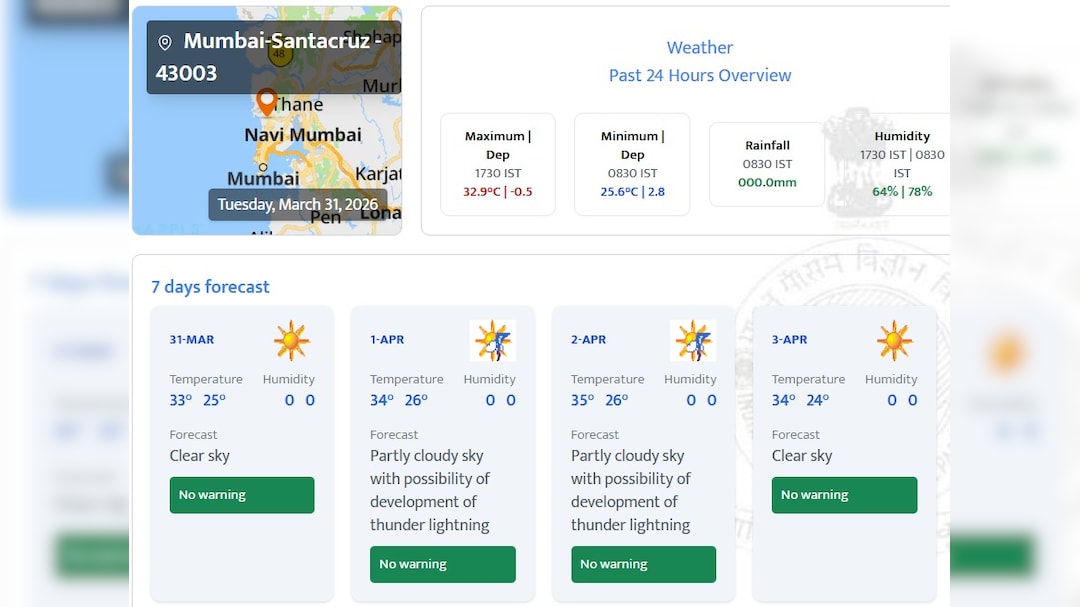Click the Past 24 Hours Overview title
Viewport: 1080px width, 607px height.
pos(699,75)
